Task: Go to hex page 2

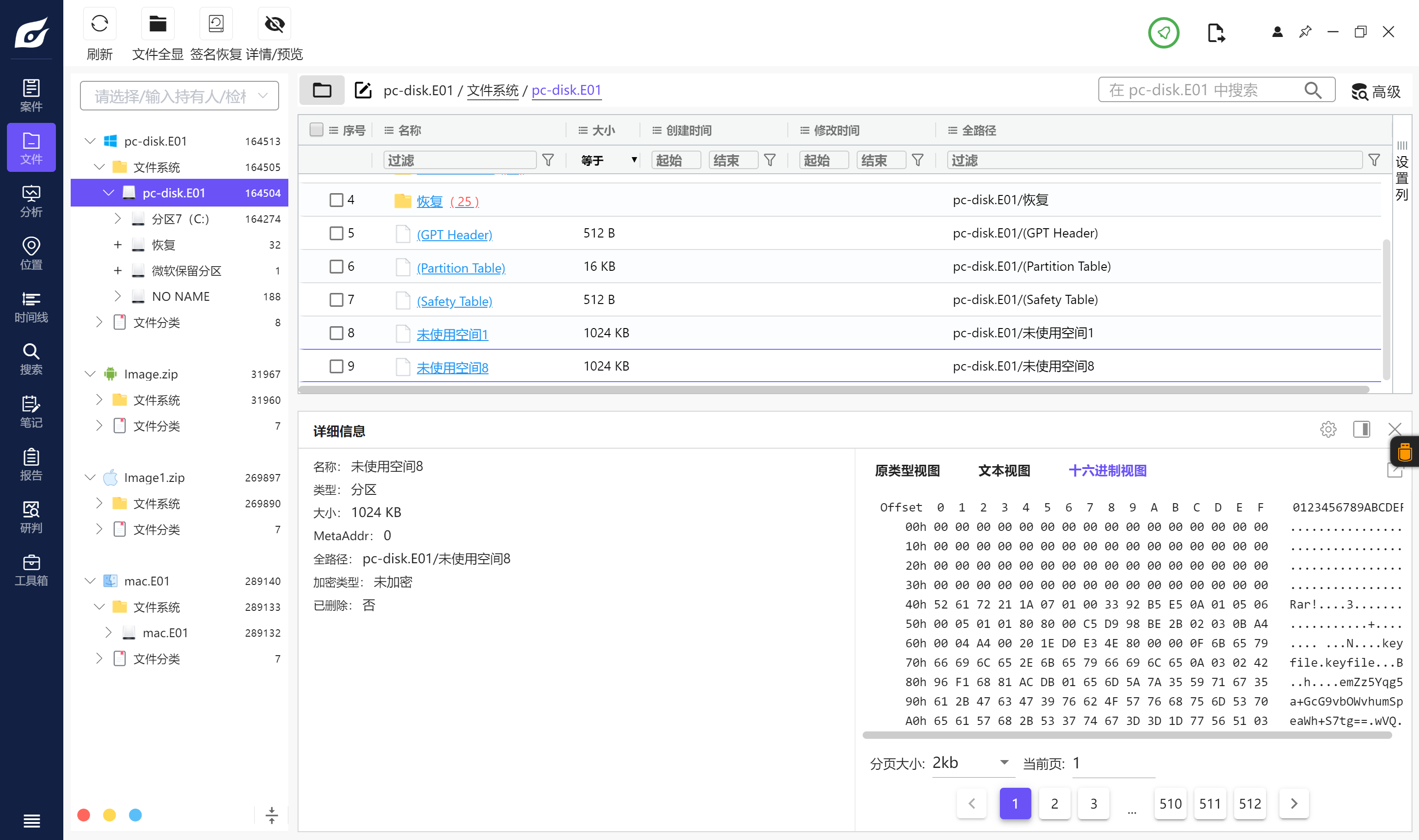Action: [x=1054, y=803]
